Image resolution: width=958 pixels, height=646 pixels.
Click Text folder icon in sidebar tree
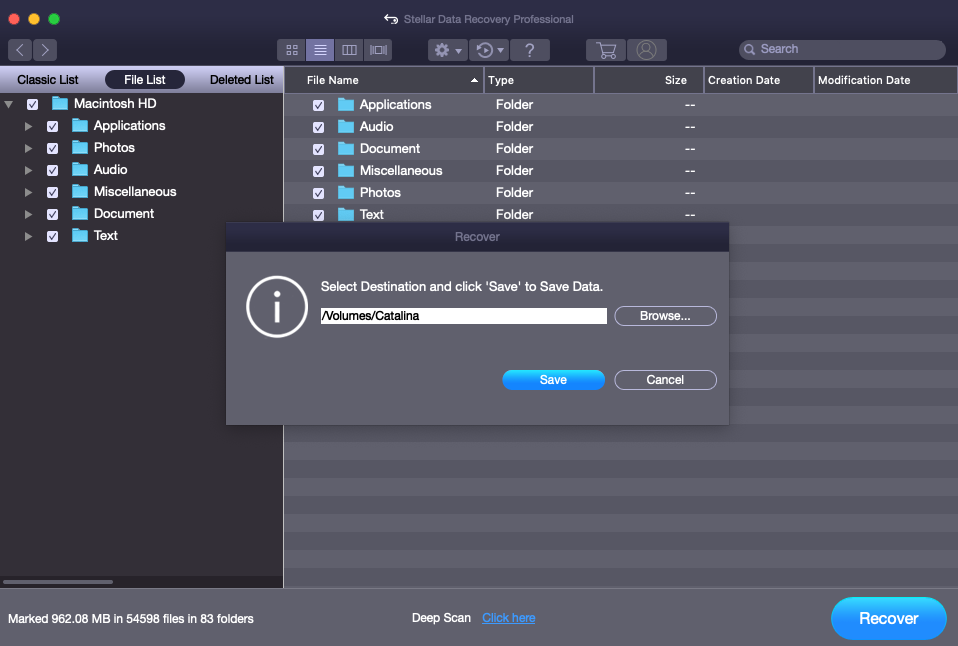[80, 235]
